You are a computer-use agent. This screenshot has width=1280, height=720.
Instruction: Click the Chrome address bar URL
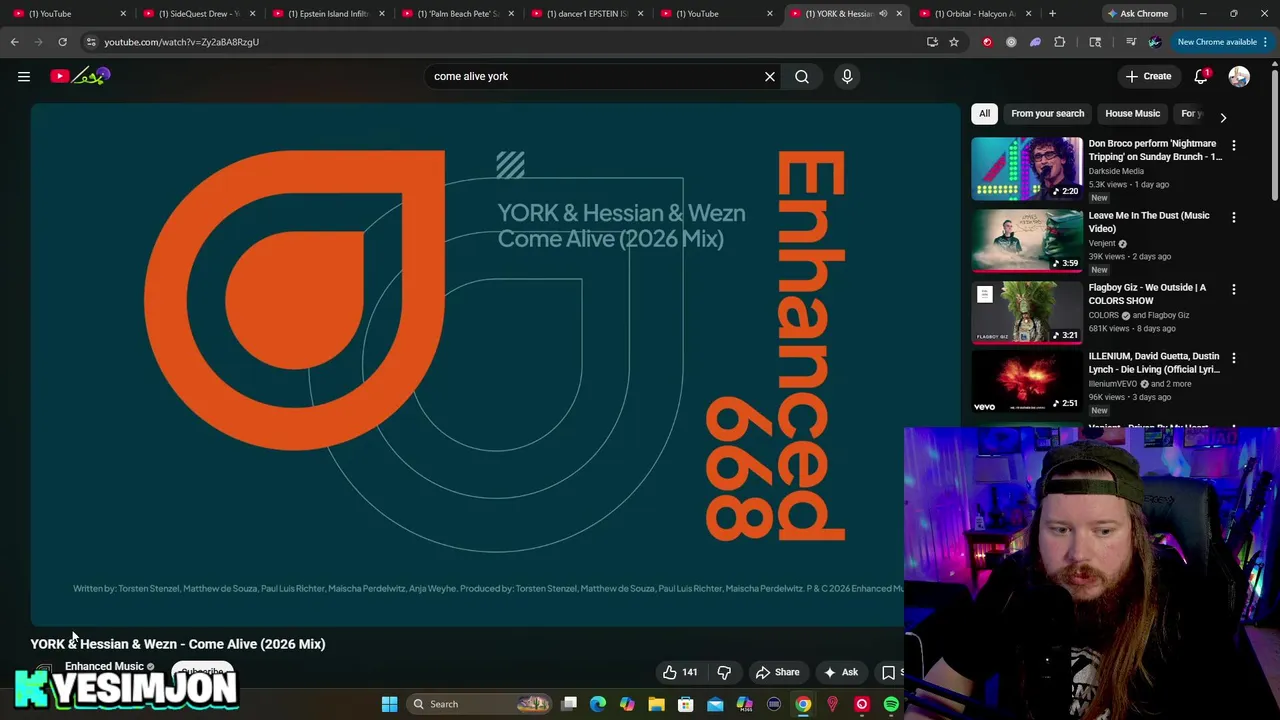181,42
